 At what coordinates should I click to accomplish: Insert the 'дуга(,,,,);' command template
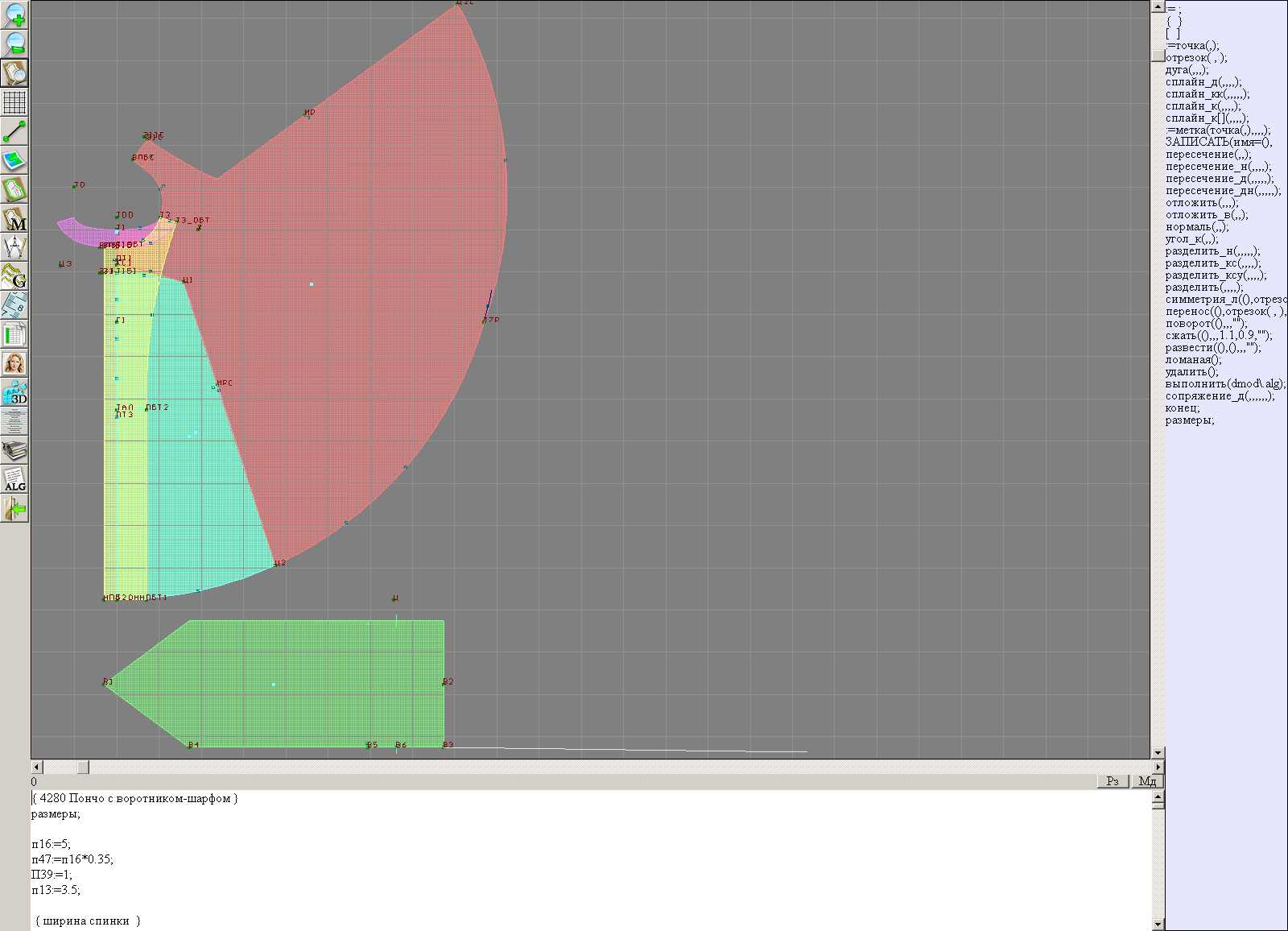click(1190, 70)
